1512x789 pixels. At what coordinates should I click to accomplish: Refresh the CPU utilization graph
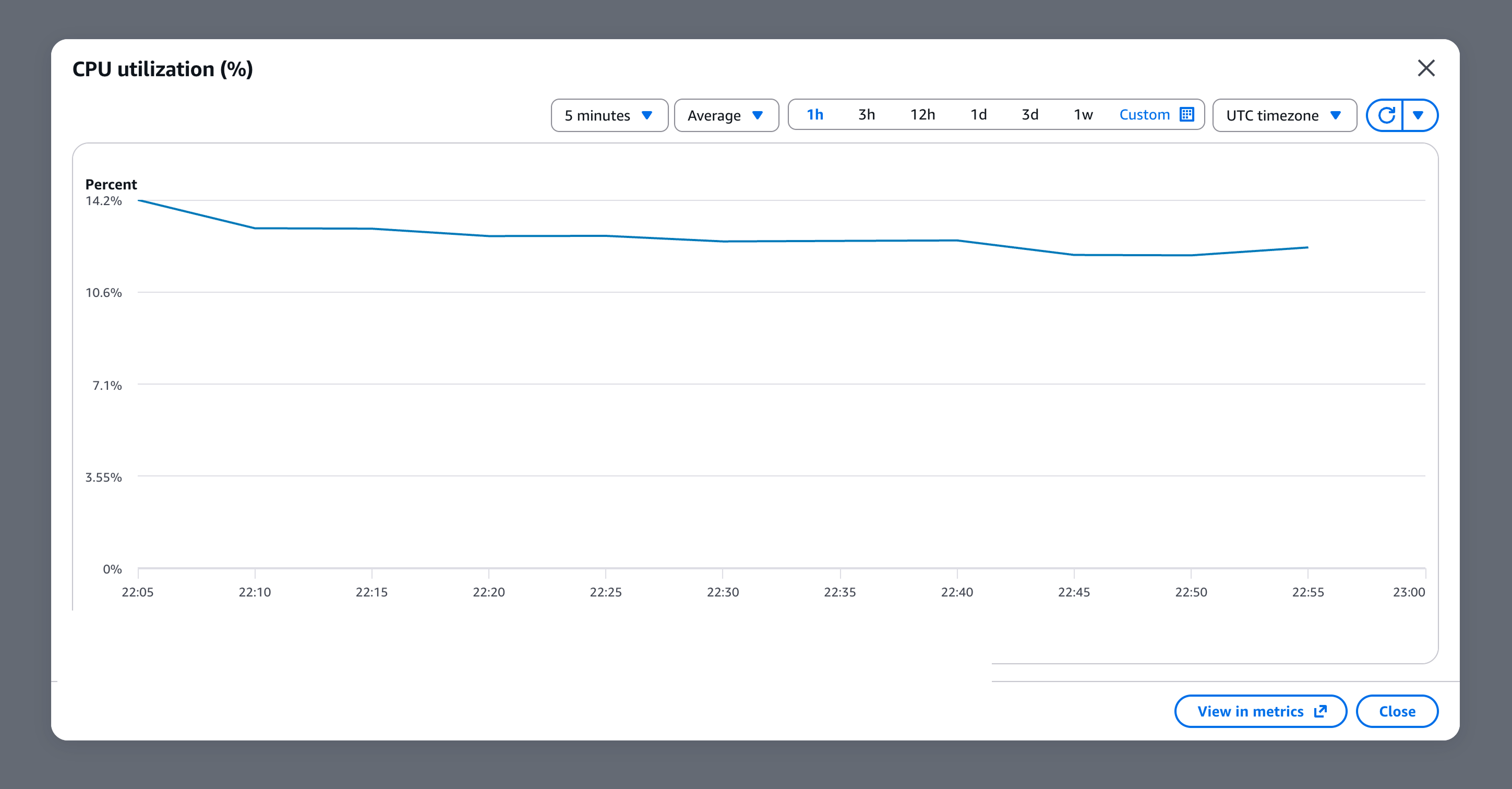1385,115
